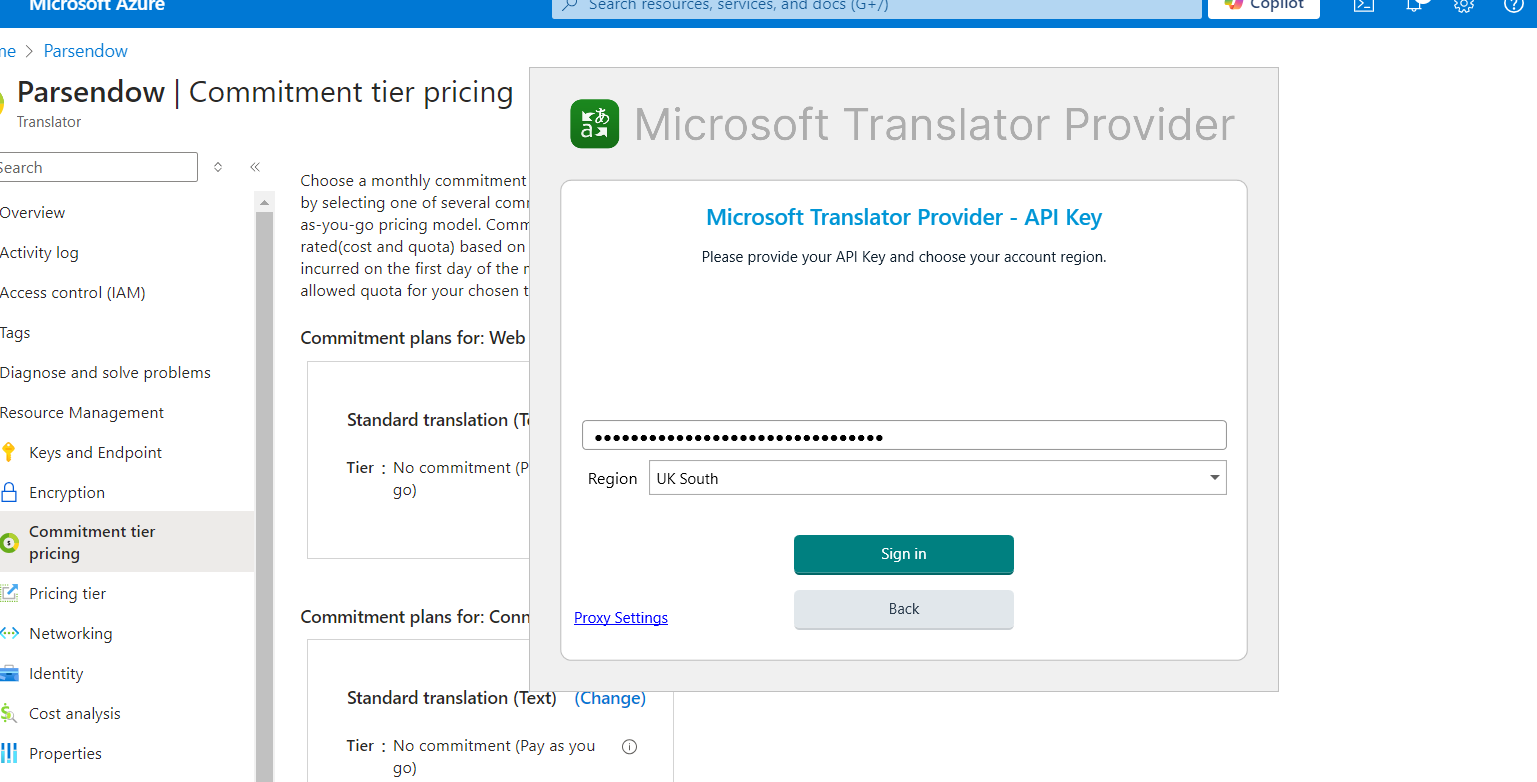This screenshot has width=1537, height=782.
Task: Click the Commitment tier pricing icon
Action: coord(9,543)
